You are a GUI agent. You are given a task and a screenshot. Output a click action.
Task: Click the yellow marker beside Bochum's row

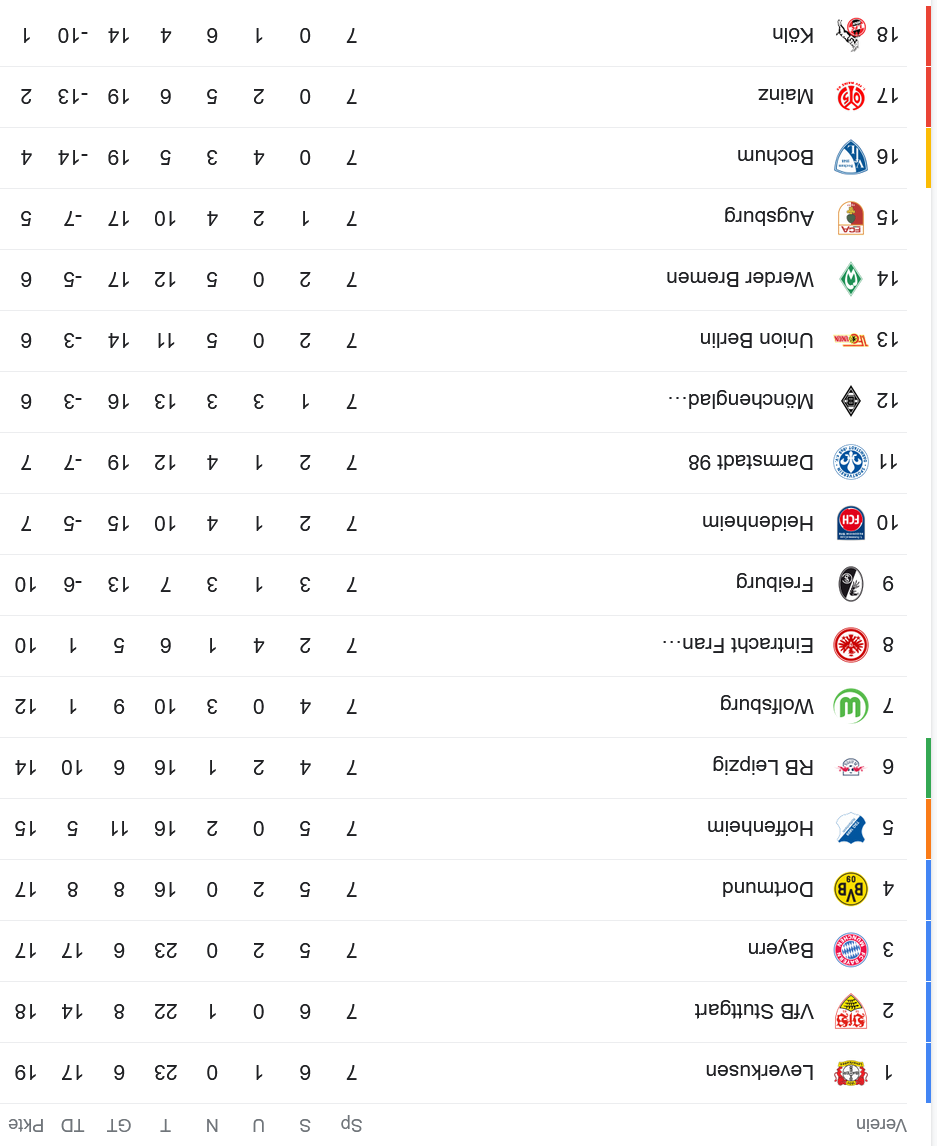928,158
